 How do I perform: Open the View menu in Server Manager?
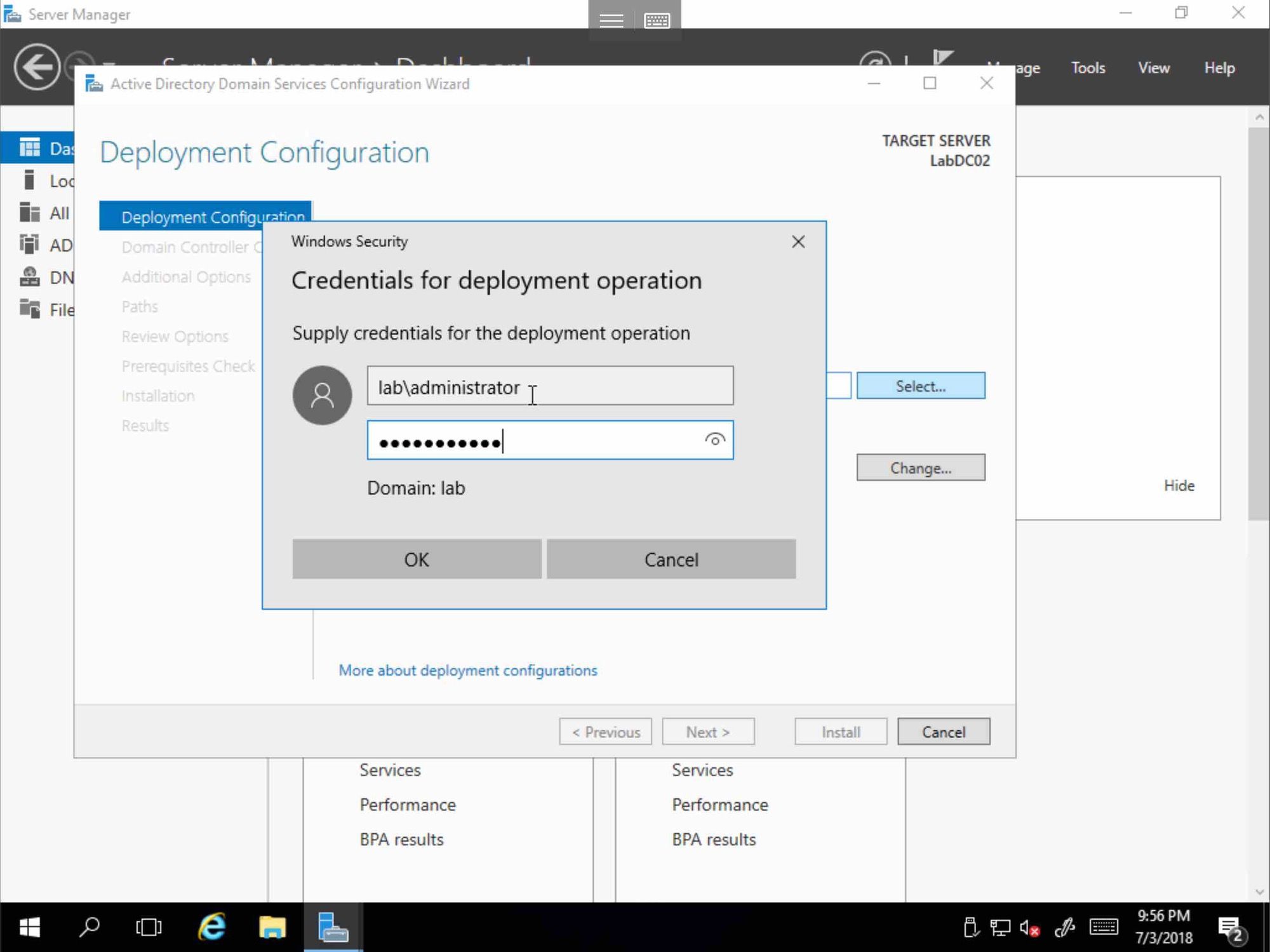(x=1153, y=68)
